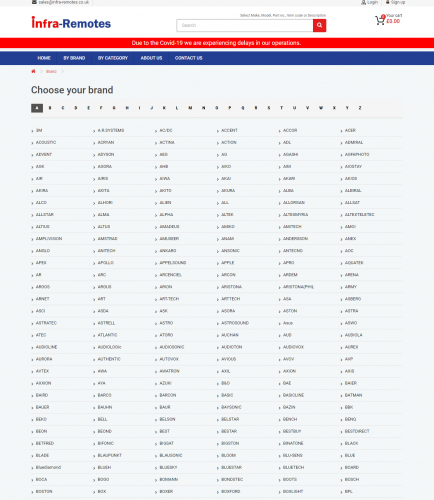Click the email envelope icon
This screenshot has height=500, width=434.
coord(34,2)
